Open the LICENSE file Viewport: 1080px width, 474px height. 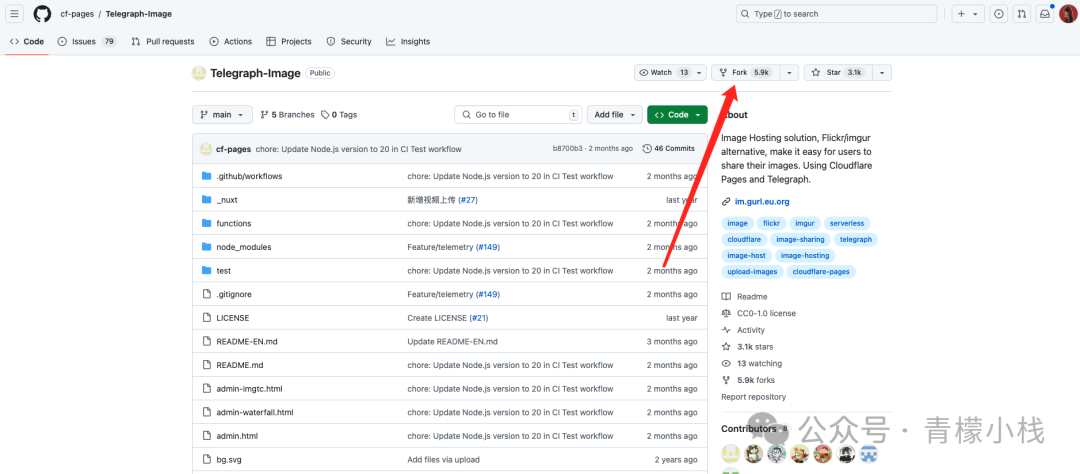233,318
